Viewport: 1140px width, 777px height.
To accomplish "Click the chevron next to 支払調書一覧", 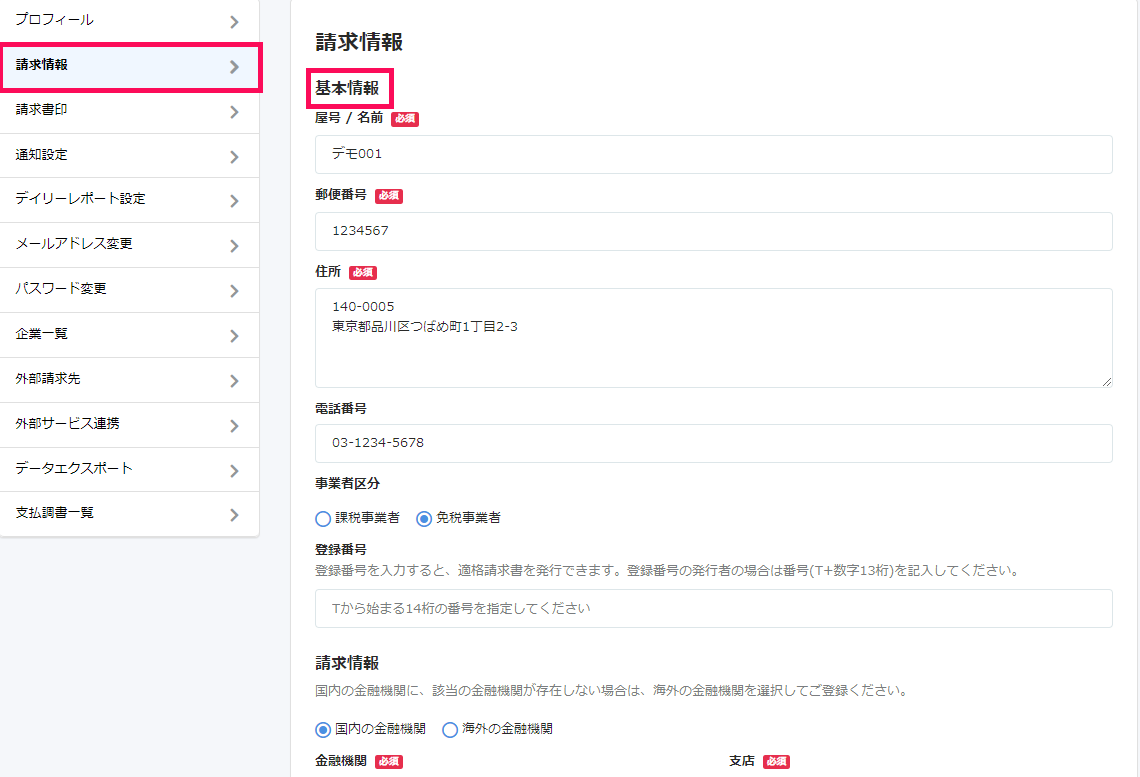I will point(234,515).
